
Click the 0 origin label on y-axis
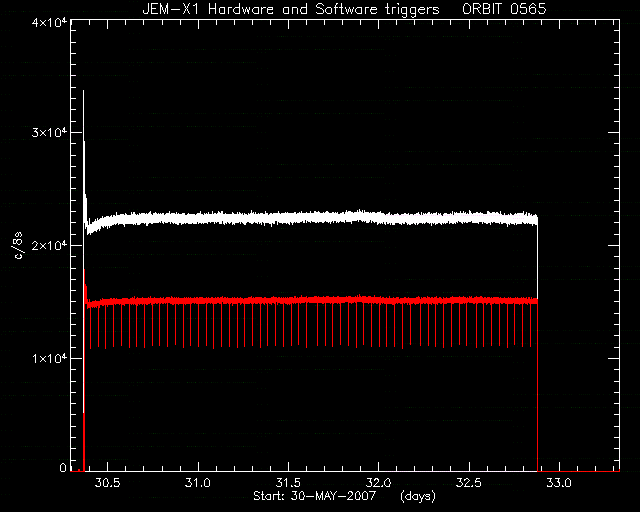pyautogui.click(x=63, y=467)
